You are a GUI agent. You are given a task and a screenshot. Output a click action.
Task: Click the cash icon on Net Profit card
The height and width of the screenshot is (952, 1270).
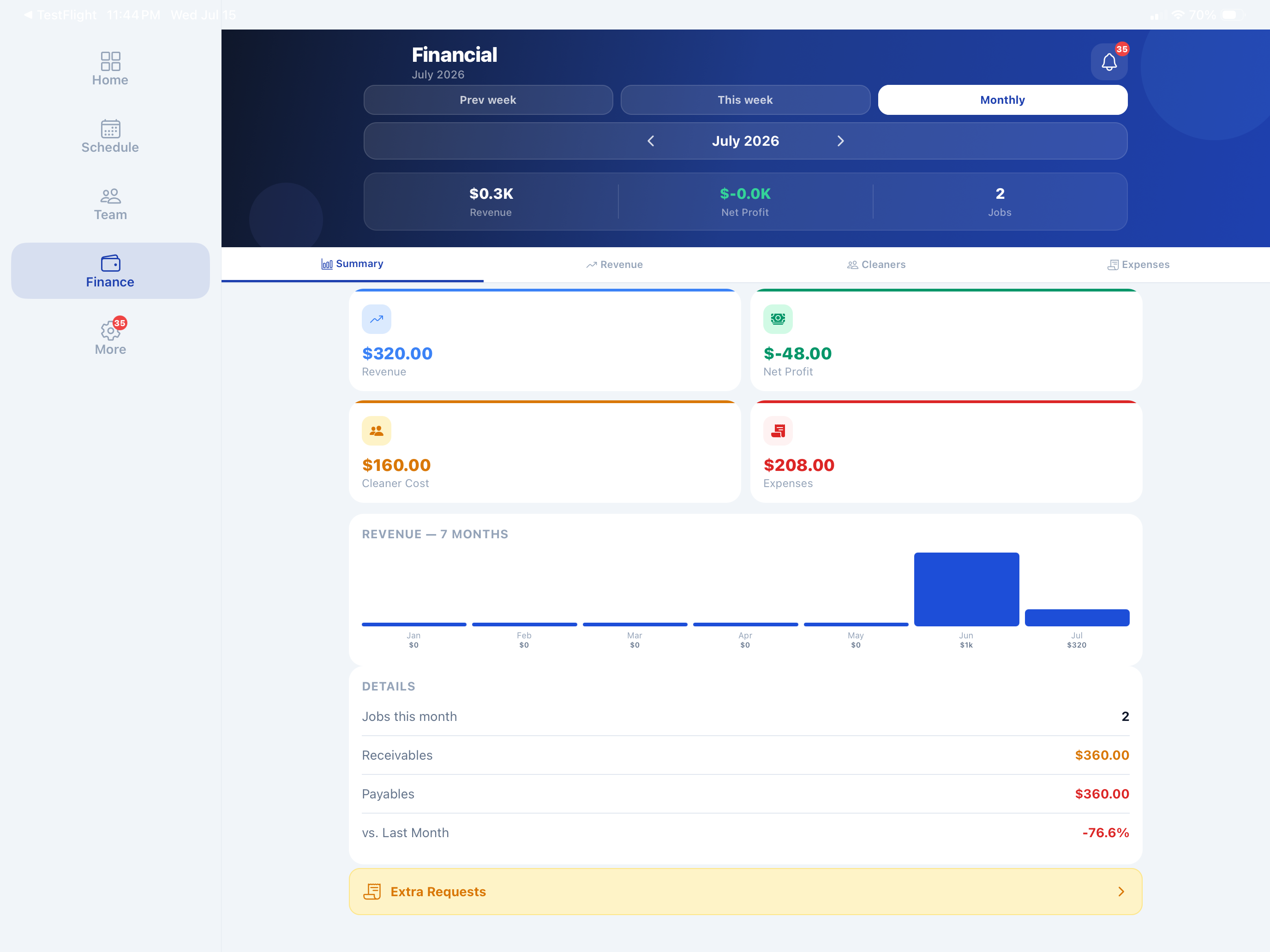[778, 319]
